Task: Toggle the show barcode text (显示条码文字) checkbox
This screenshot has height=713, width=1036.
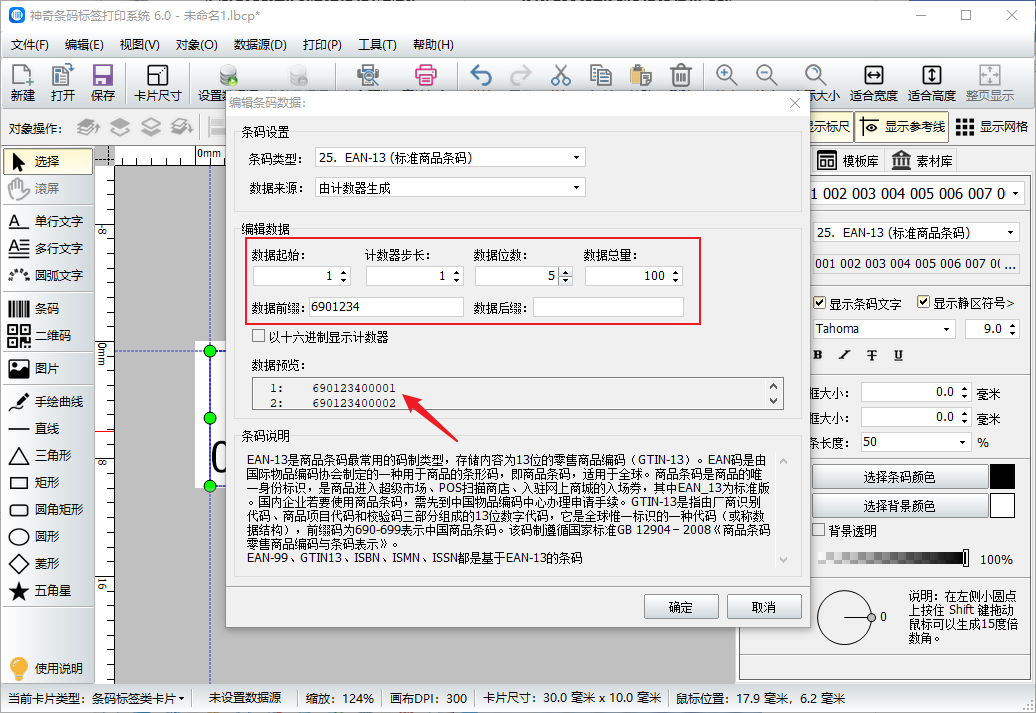Action: [x=820, y=303]
